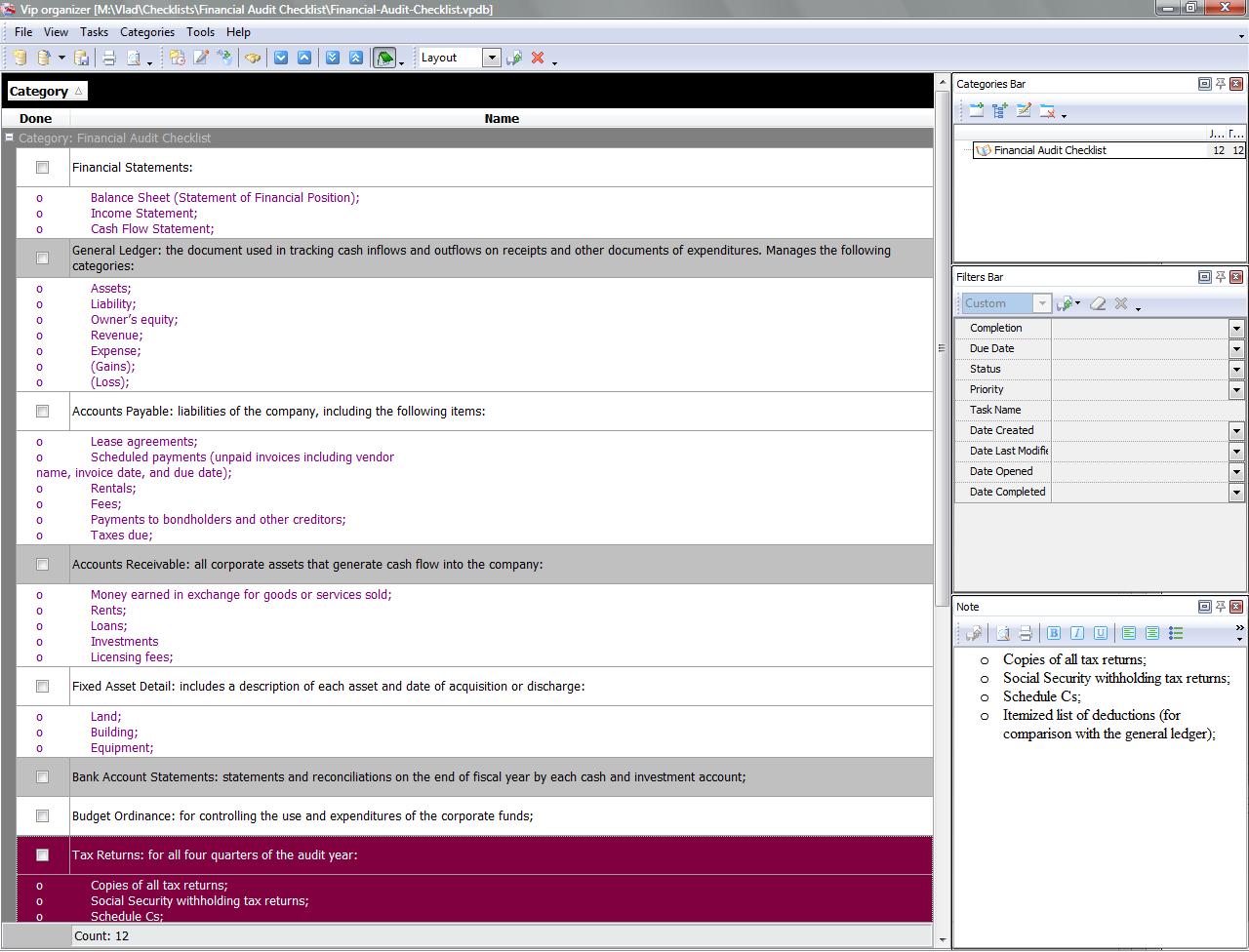Expand the Completion filter dropdown
The image size is (1249, 952).
point(1236,329)
